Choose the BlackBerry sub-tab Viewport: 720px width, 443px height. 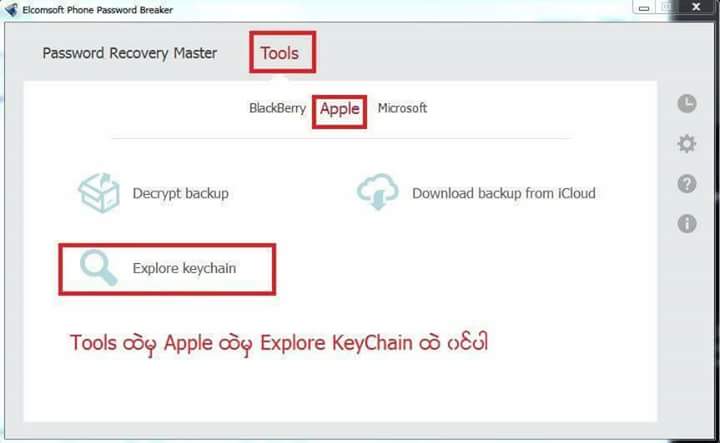[277, 108]
